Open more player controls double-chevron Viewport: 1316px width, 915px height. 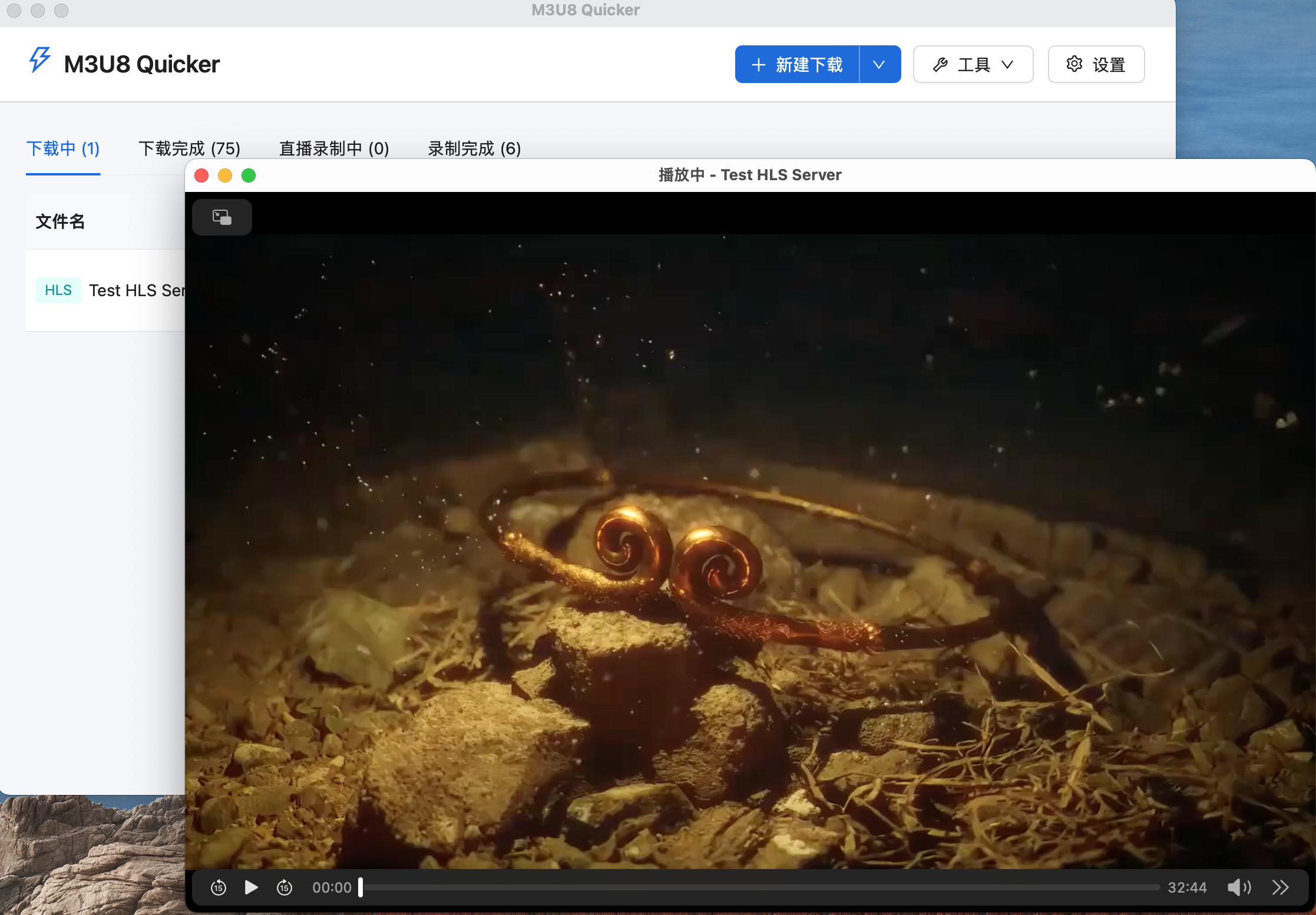[x=1281, y=887]
